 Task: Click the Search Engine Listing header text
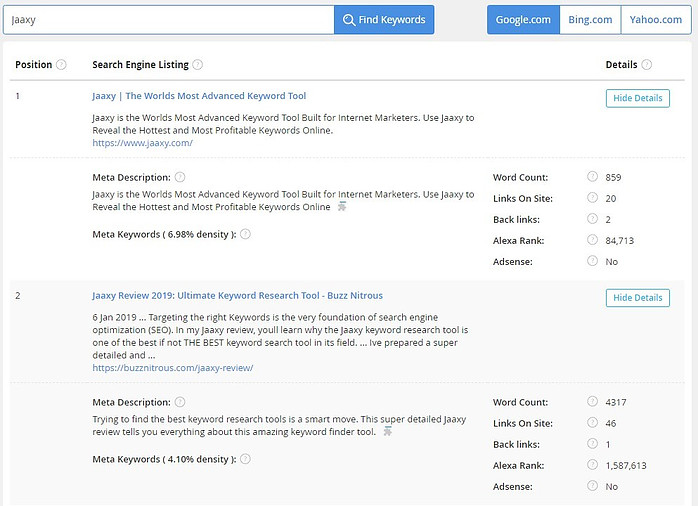pos(140,65)
